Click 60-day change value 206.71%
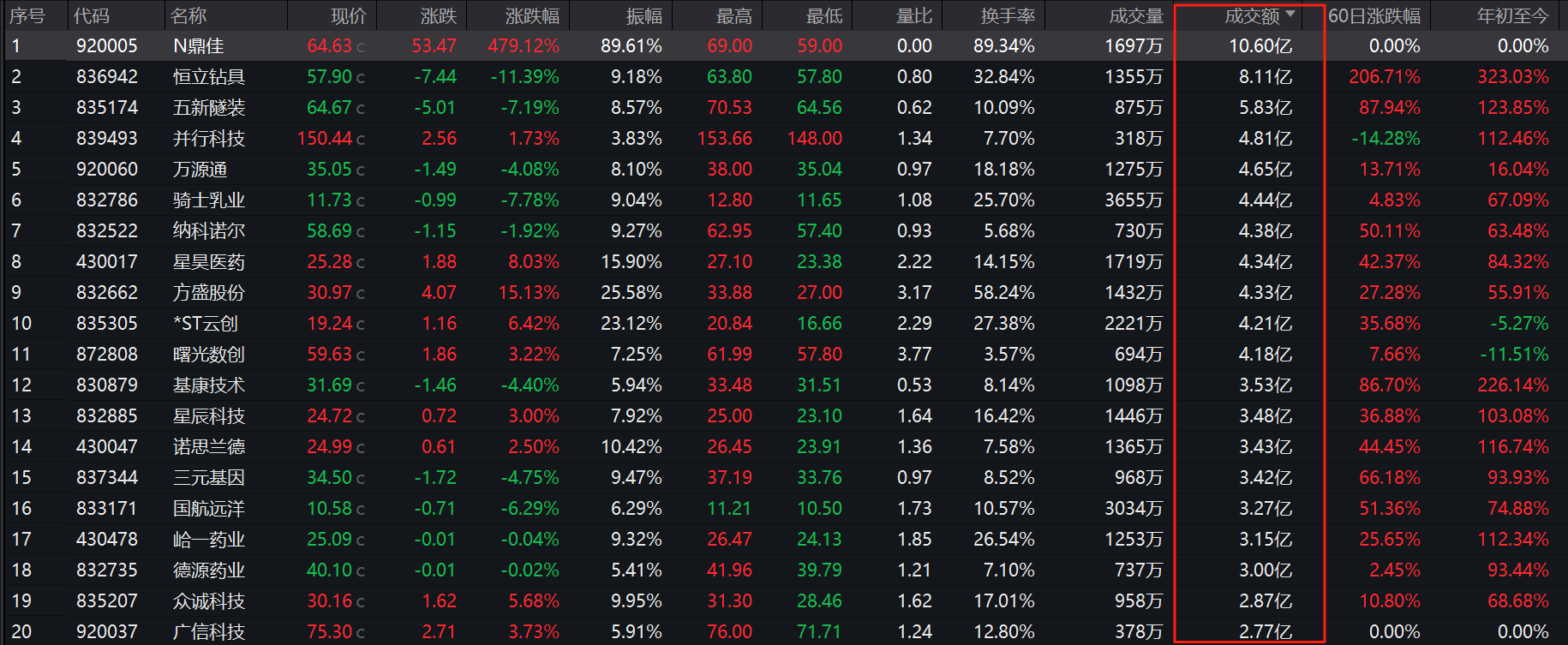1568x645 pixels. point(1385,77)
